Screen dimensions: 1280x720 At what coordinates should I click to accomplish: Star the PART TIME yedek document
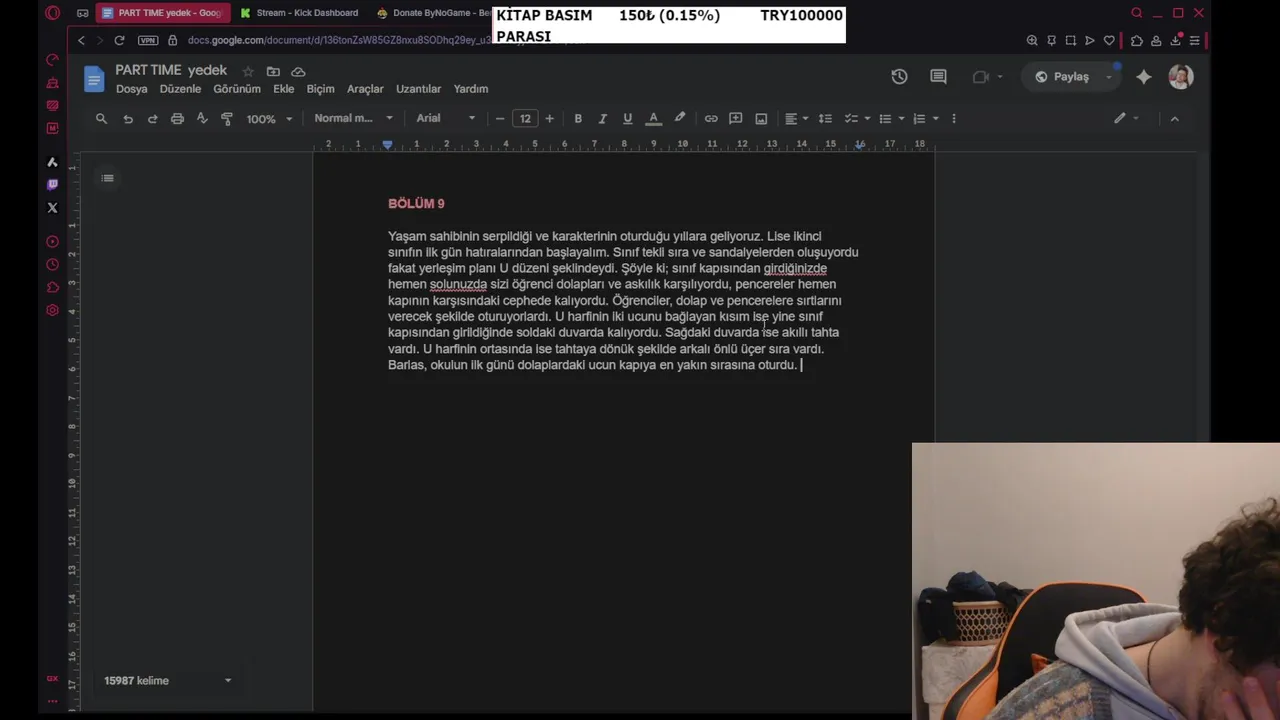pyautogui.click(x=248, y=71)
